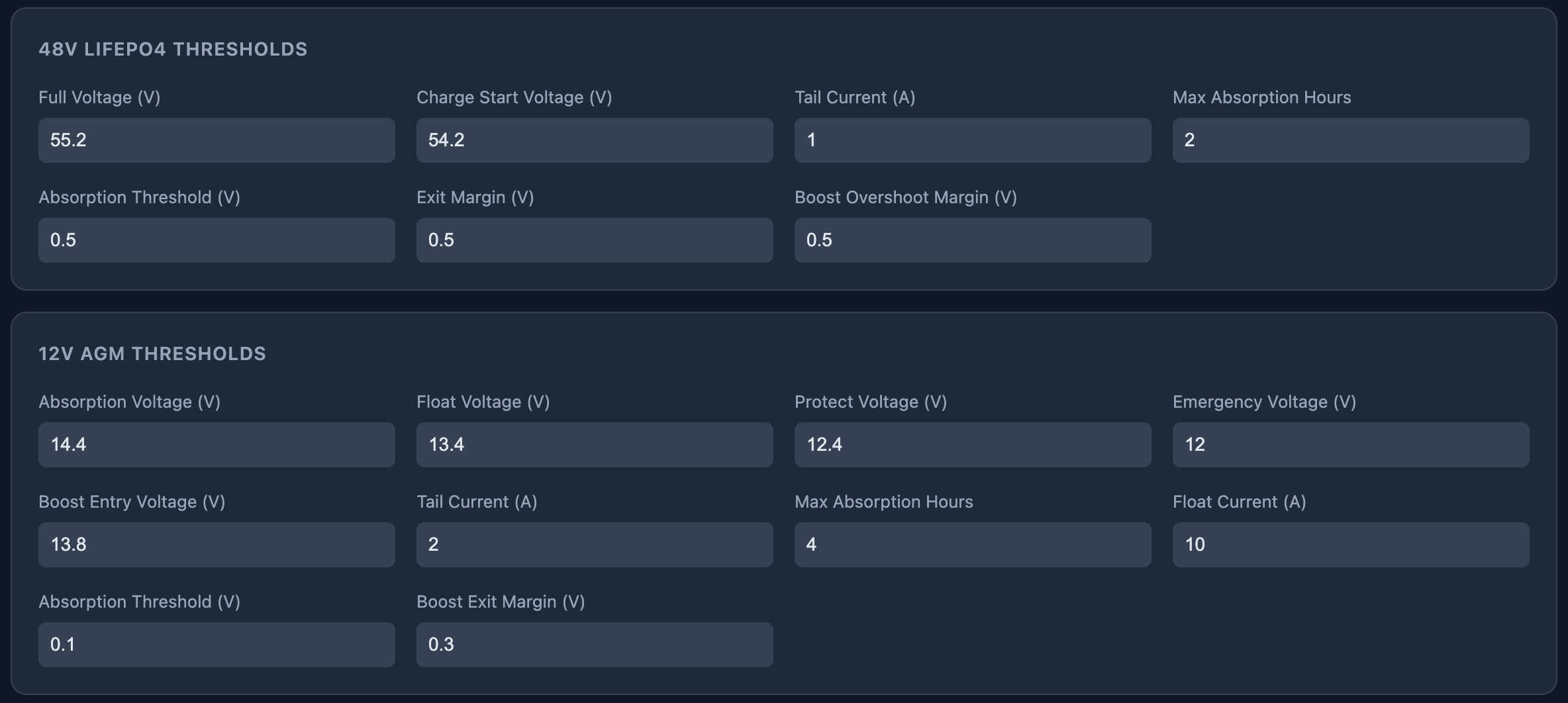Focus the Float Voltage input box
The width and height of the screenshot is (1568, 703).
click(x=595, y=445)
